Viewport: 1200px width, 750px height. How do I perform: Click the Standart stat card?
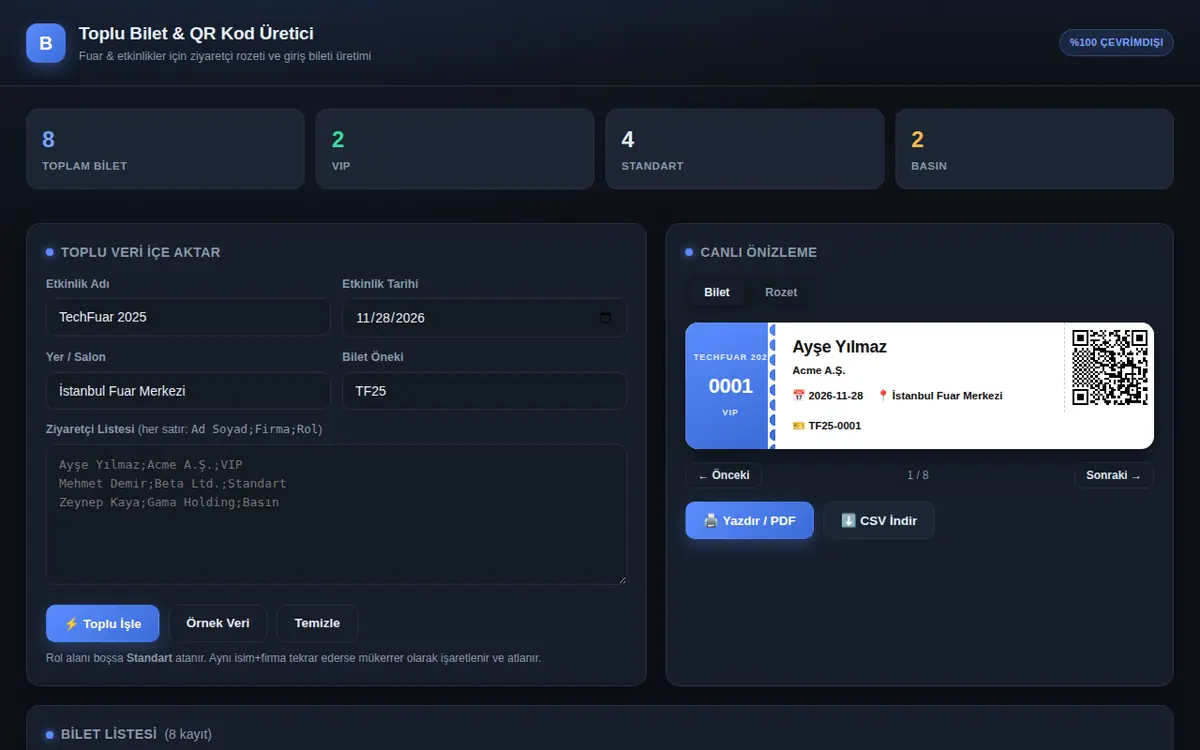point(745,149)
